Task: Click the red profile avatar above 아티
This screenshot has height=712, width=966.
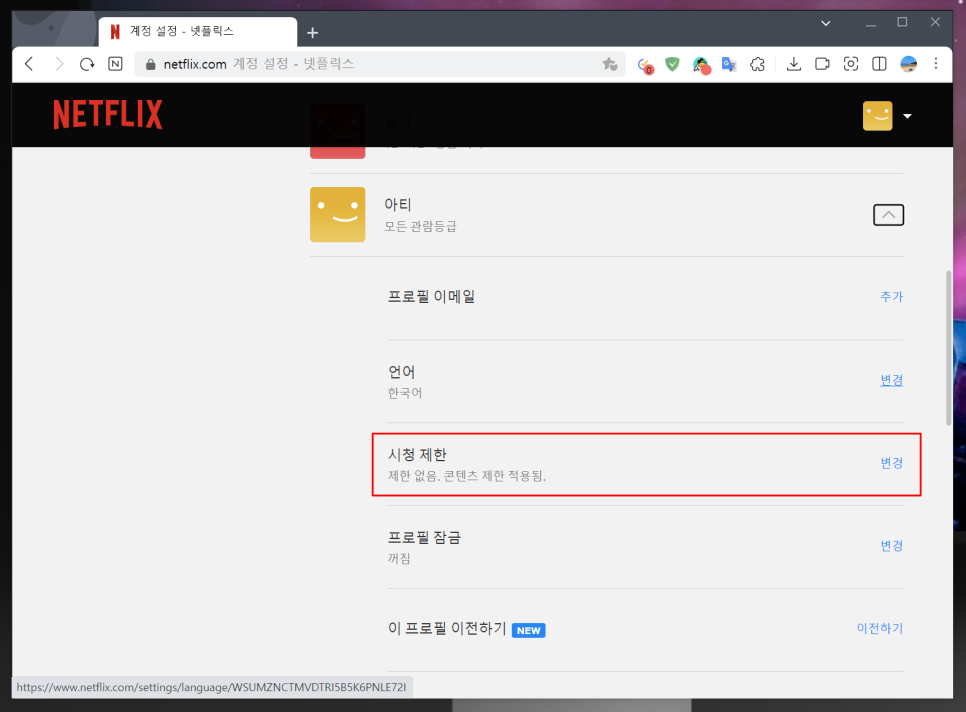Action: coord(338,131)
